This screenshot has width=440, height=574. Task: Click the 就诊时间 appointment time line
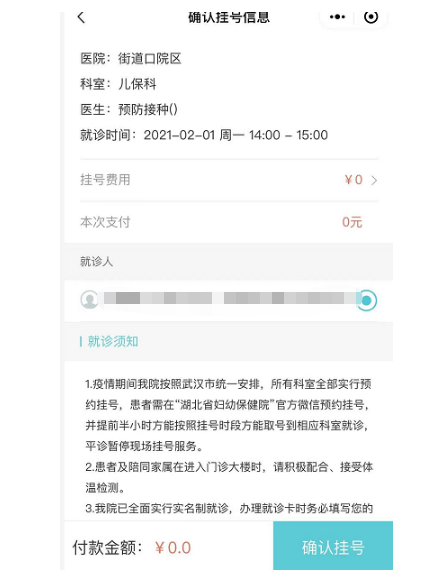coord(204,135)
